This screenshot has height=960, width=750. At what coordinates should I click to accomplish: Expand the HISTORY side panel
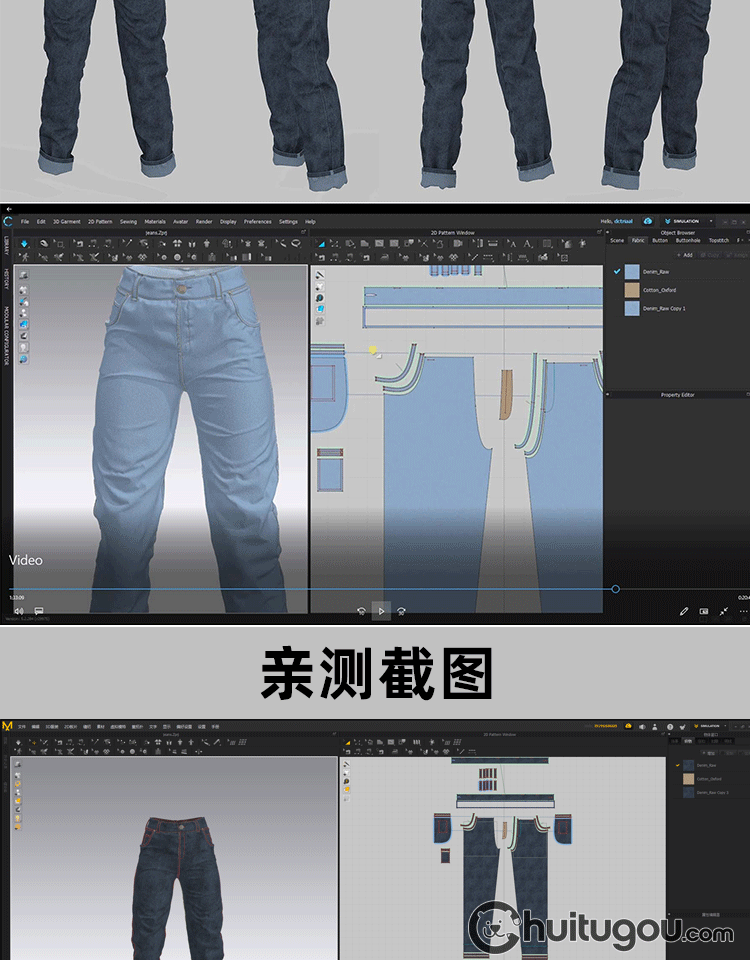pyautogui.click(x=7, y=279)
